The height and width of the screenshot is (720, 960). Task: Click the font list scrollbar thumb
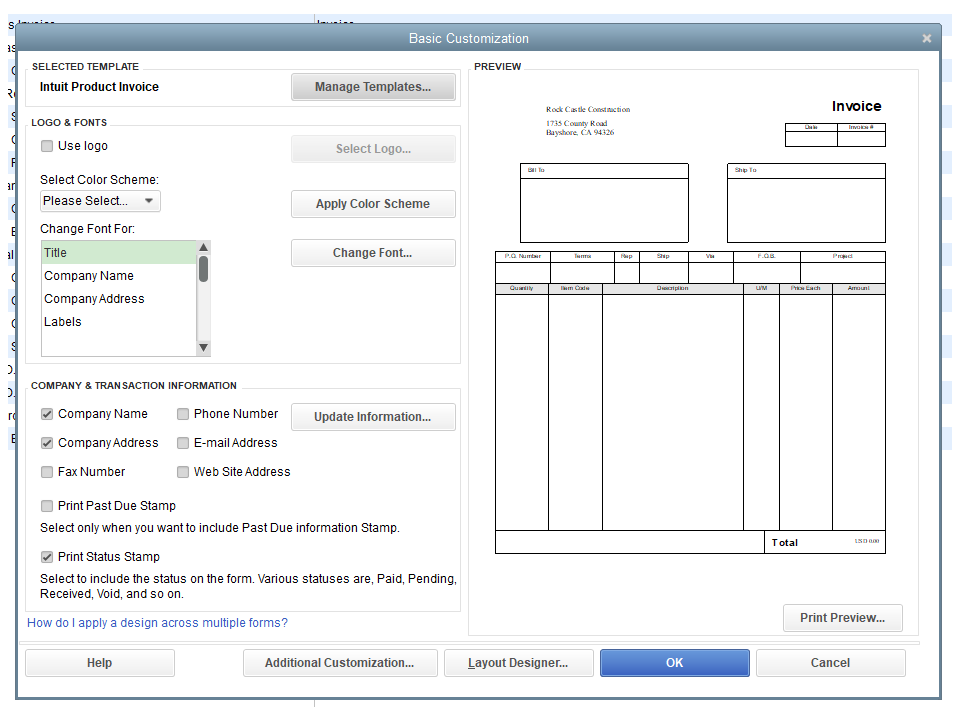click(204, 269)
